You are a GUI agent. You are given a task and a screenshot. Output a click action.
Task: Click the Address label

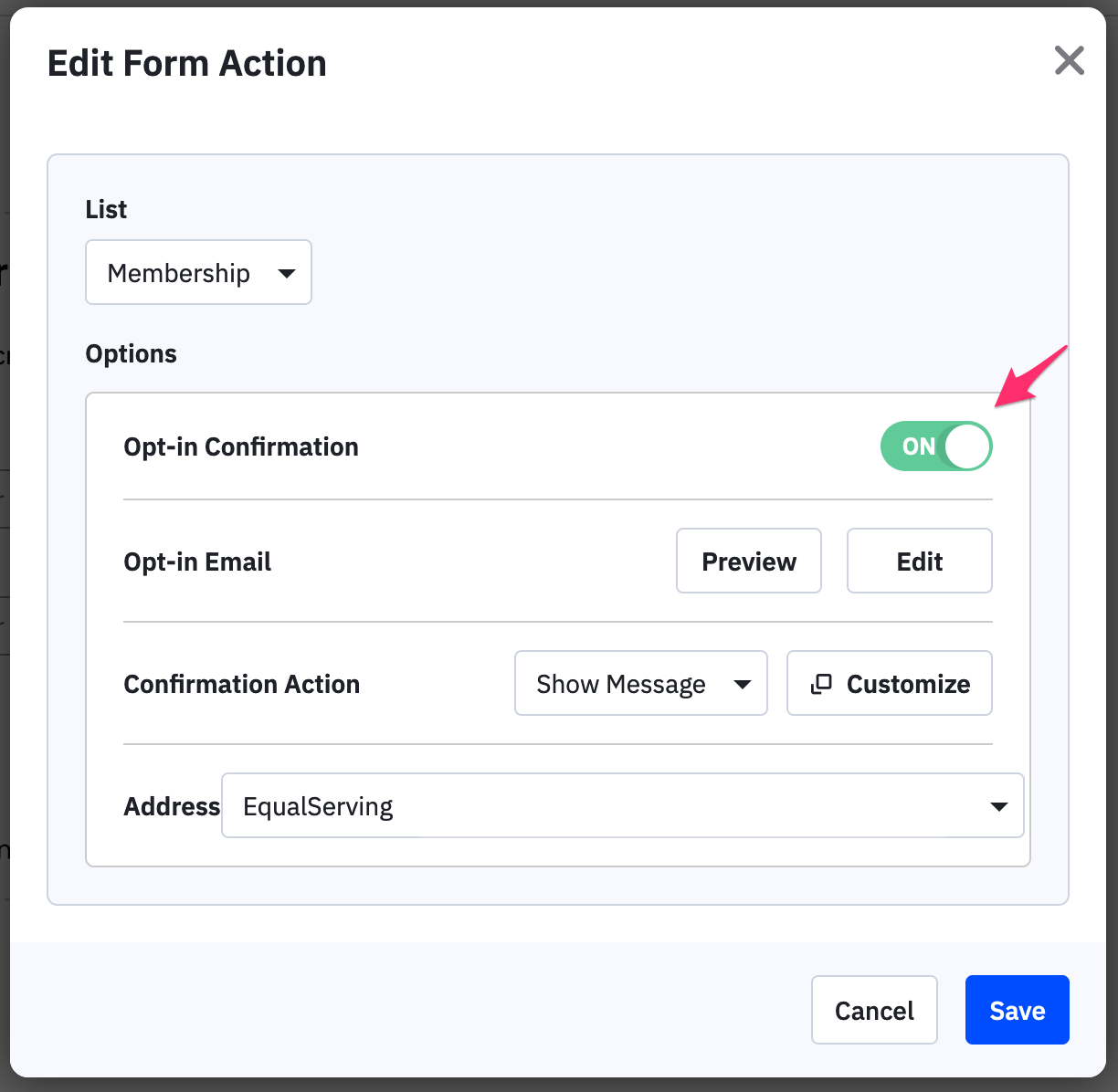(x=172, y=806)
